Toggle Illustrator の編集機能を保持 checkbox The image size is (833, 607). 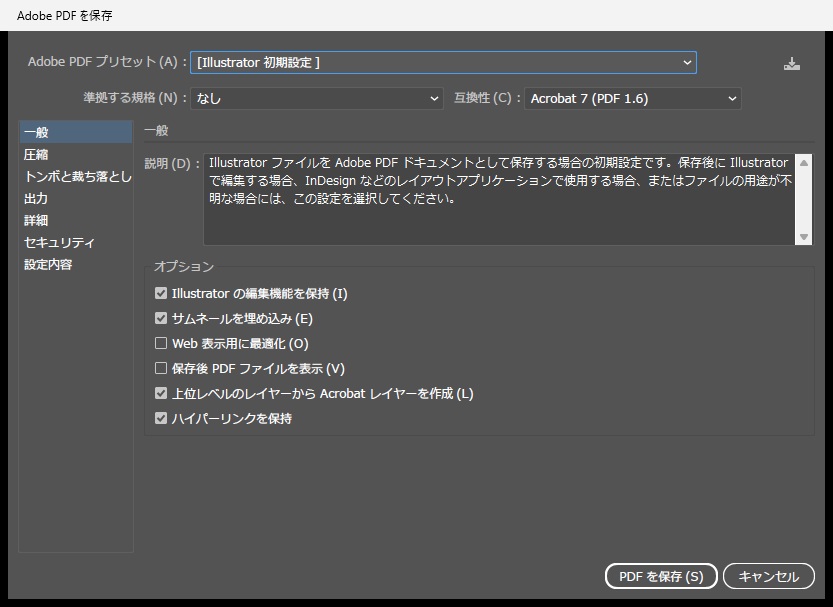[x=160, y=293]
